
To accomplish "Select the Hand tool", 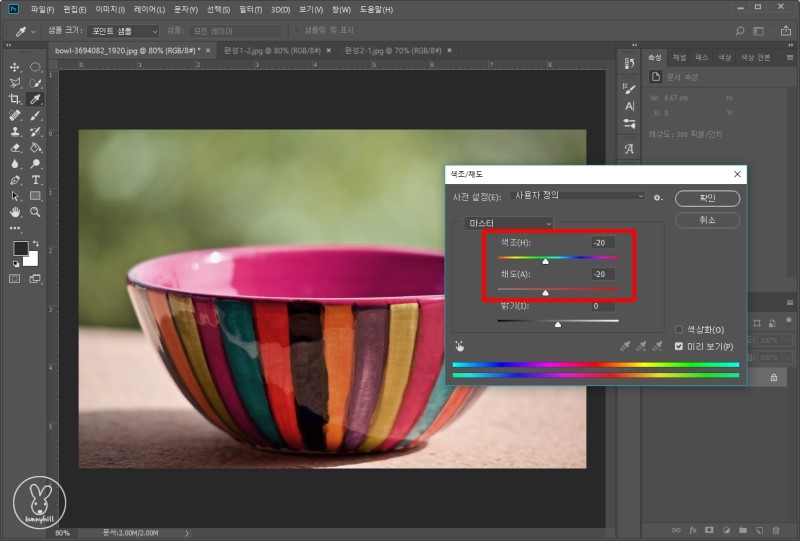I will click(x=15, y=212).
